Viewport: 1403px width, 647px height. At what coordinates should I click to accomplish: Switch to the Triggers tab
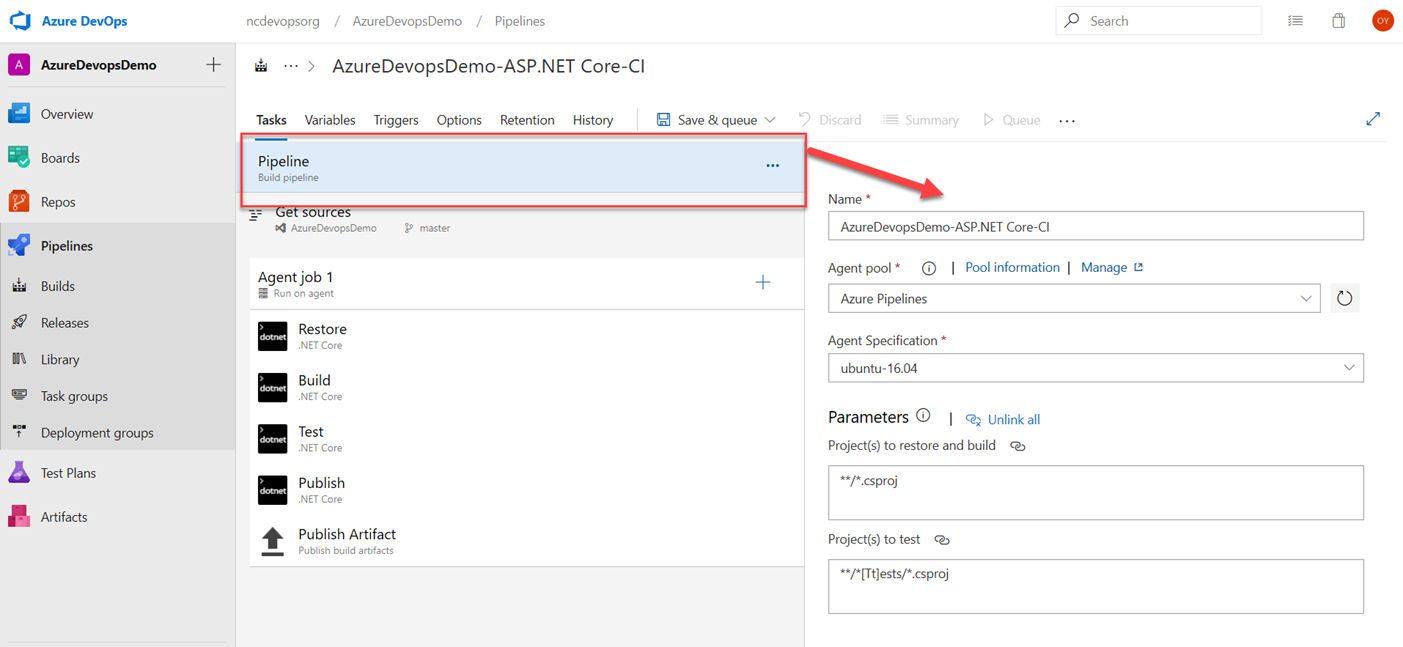tap(396, 120)
